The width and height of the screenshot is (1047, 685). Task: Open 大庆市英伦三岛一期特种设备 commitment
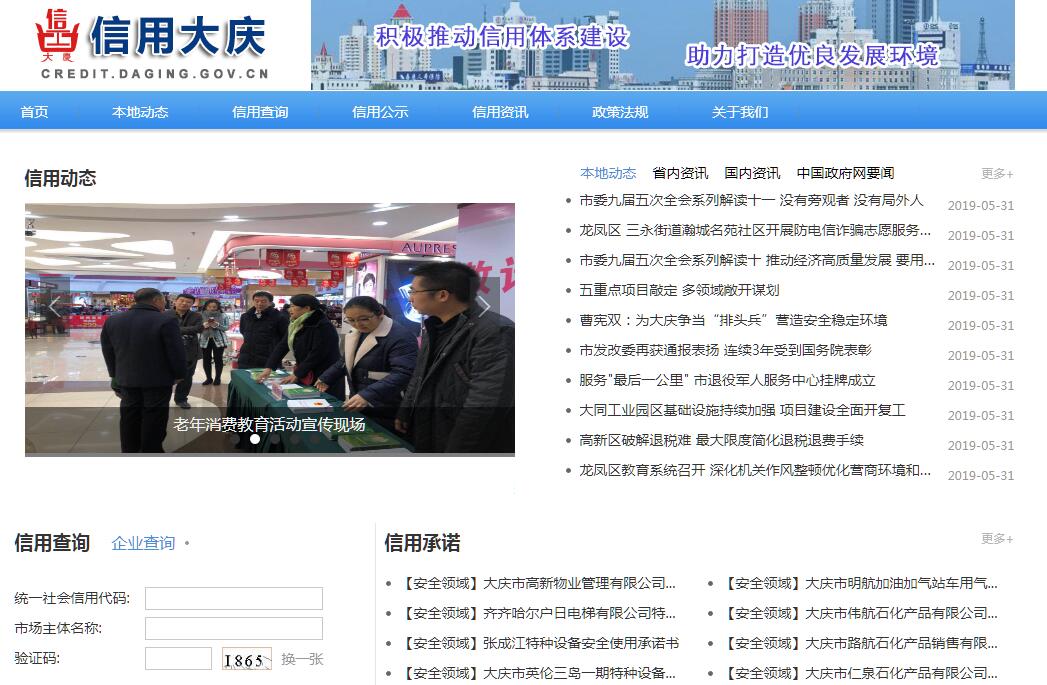tap(539, 673)
